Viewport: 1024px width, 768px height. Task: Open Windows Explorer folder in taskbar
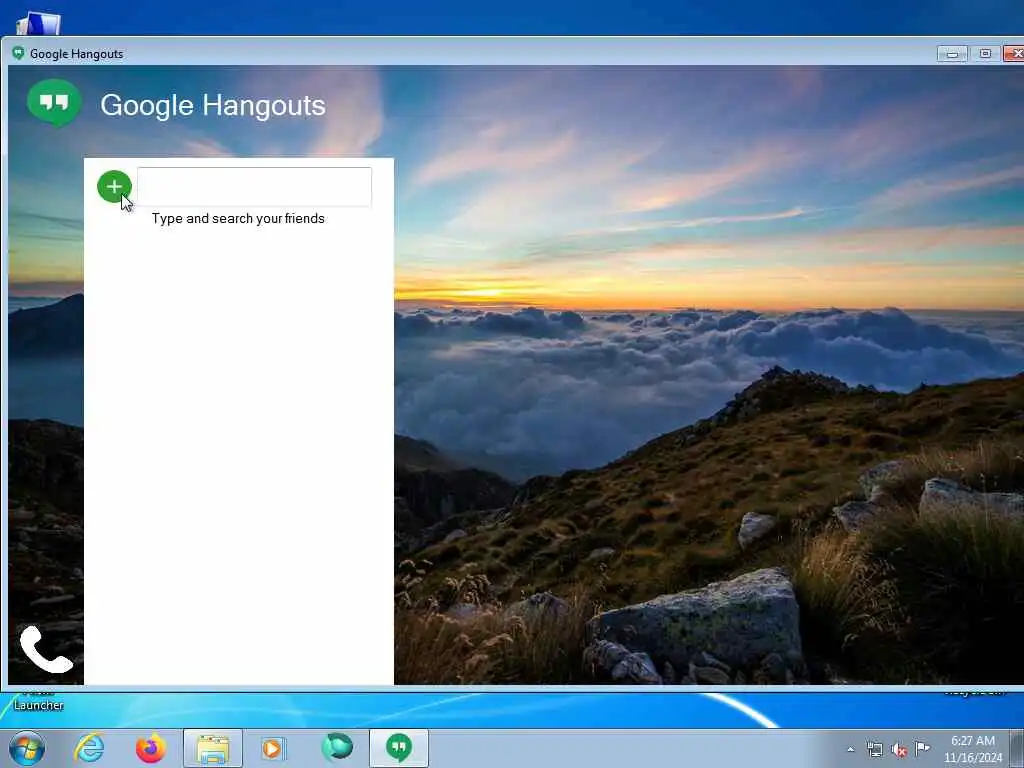point(213,748)
